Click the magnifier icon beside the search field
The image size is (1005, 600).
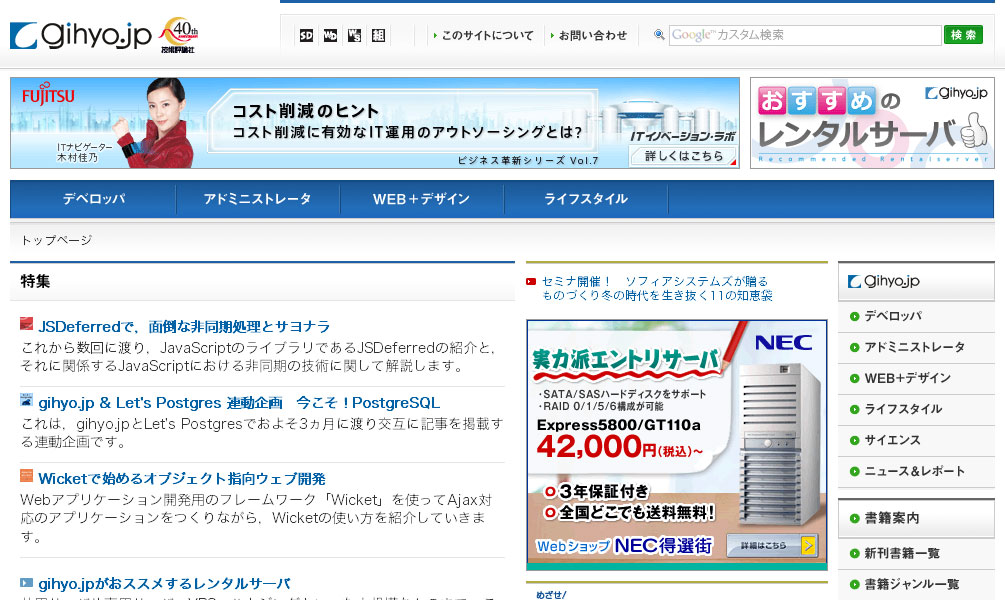tap(659, 35)
